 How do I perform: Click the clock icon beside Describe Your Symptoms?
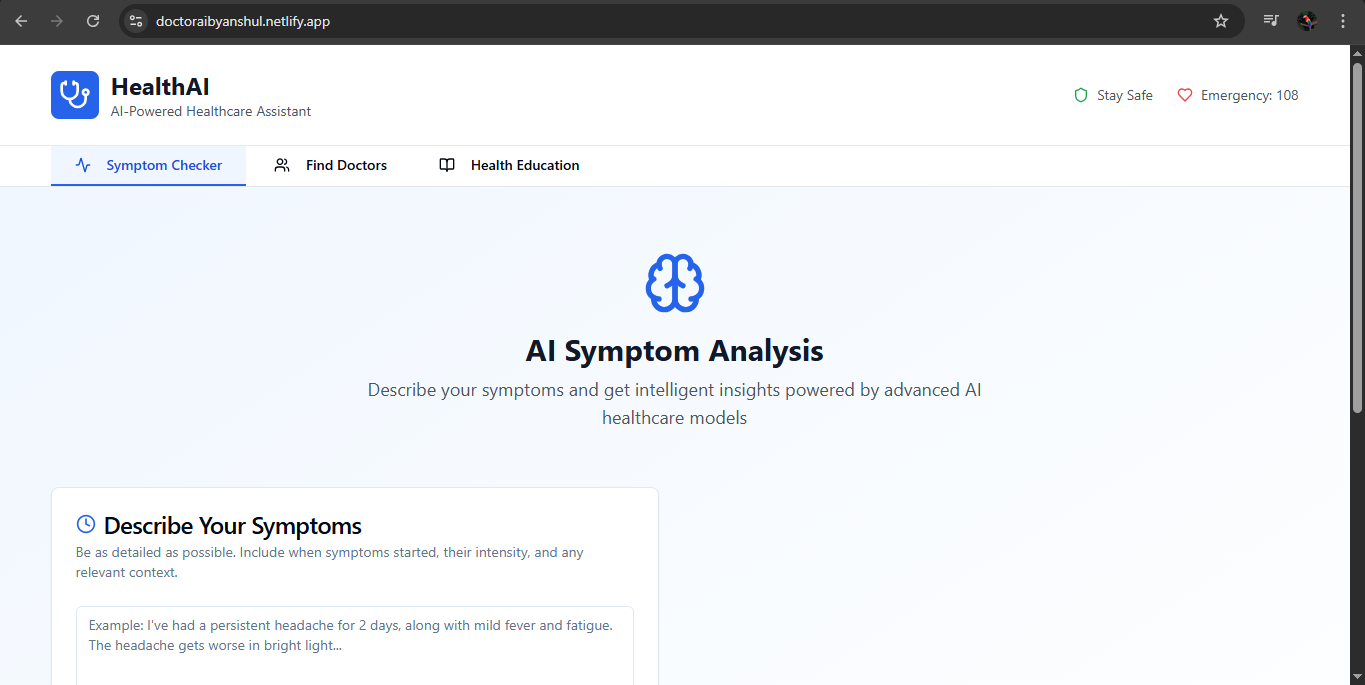point(86,524)
